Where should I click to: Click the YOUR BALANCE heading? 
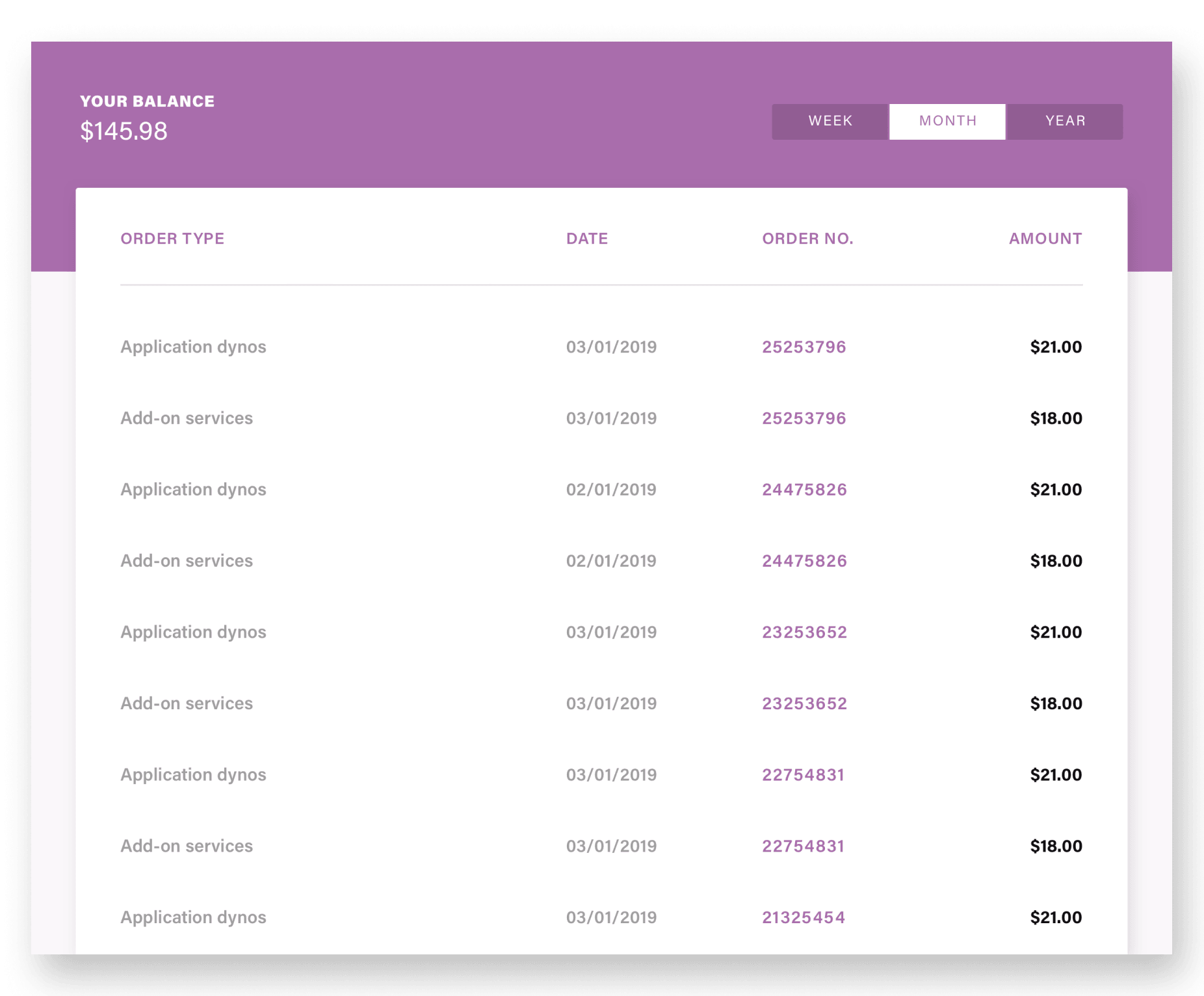(147, 101)
